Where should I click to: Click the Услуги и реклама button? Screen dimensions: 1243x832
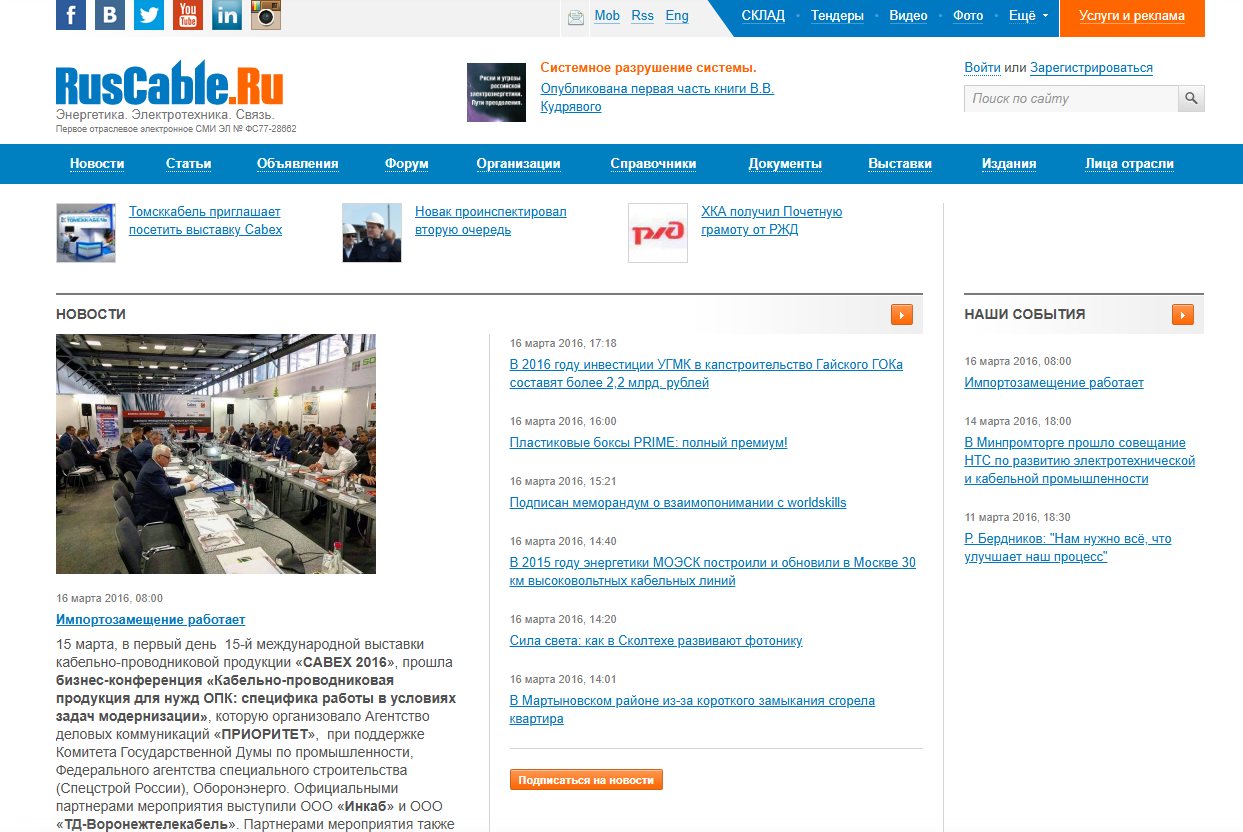(1131, 16)
